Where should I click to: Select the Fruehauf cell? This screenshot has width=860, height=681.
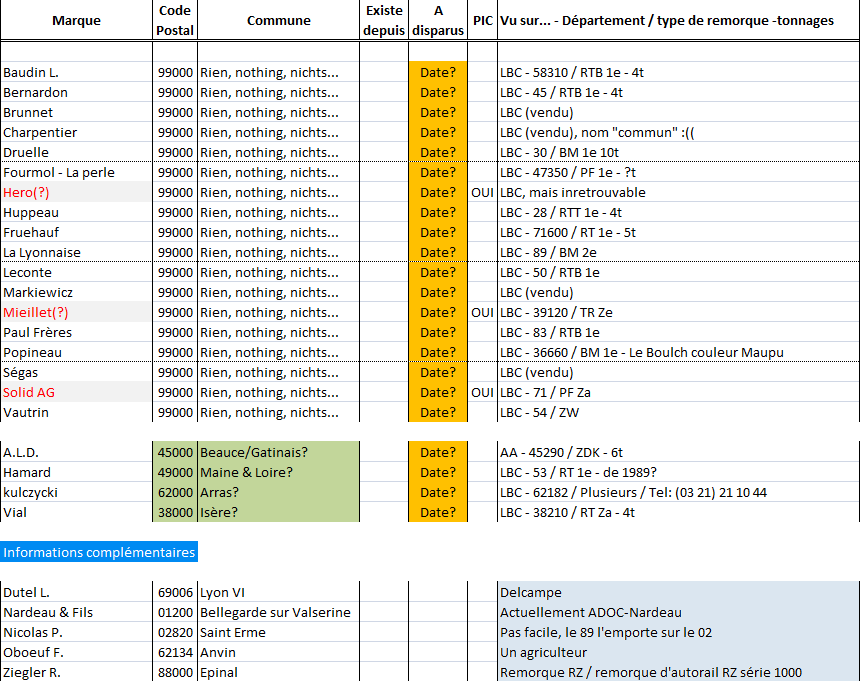[x=76, y=232]
